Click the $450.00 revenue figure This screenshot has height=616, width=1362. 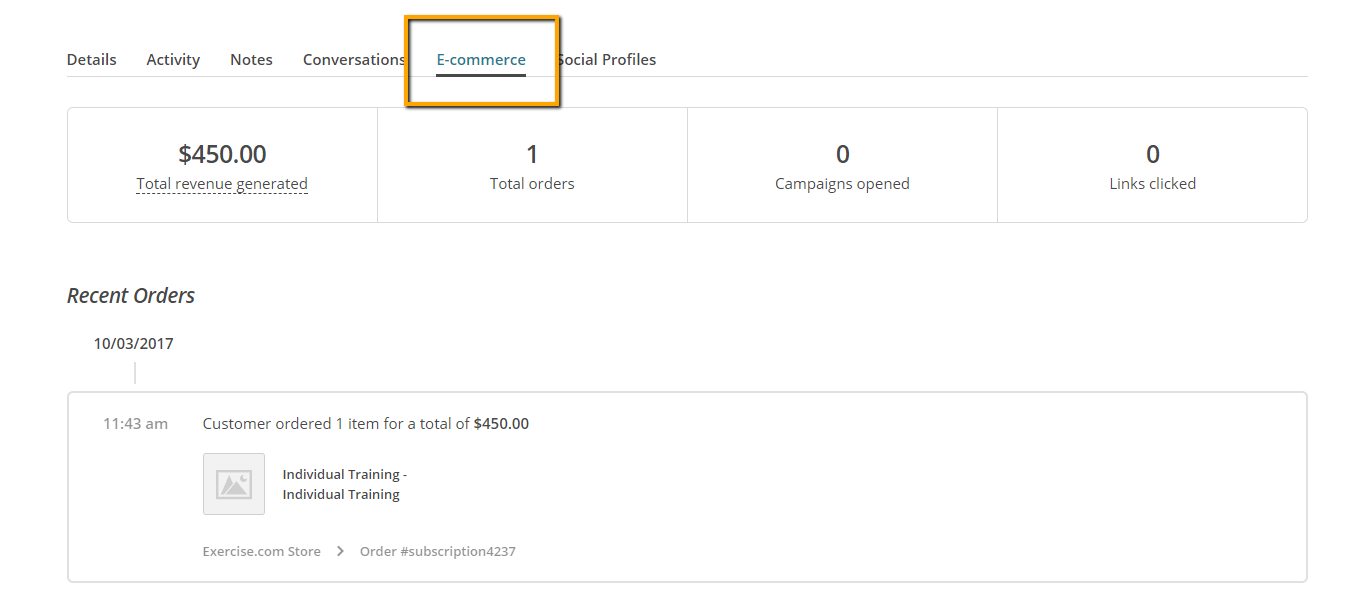(x=222, y=154)
